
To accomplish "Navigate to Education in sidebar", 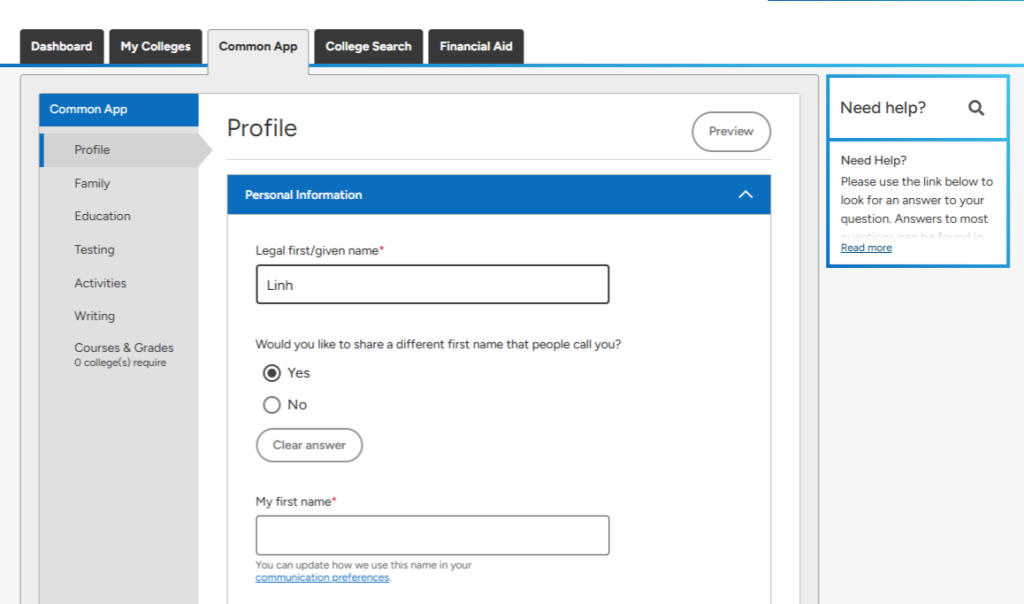I will point(102,216).
